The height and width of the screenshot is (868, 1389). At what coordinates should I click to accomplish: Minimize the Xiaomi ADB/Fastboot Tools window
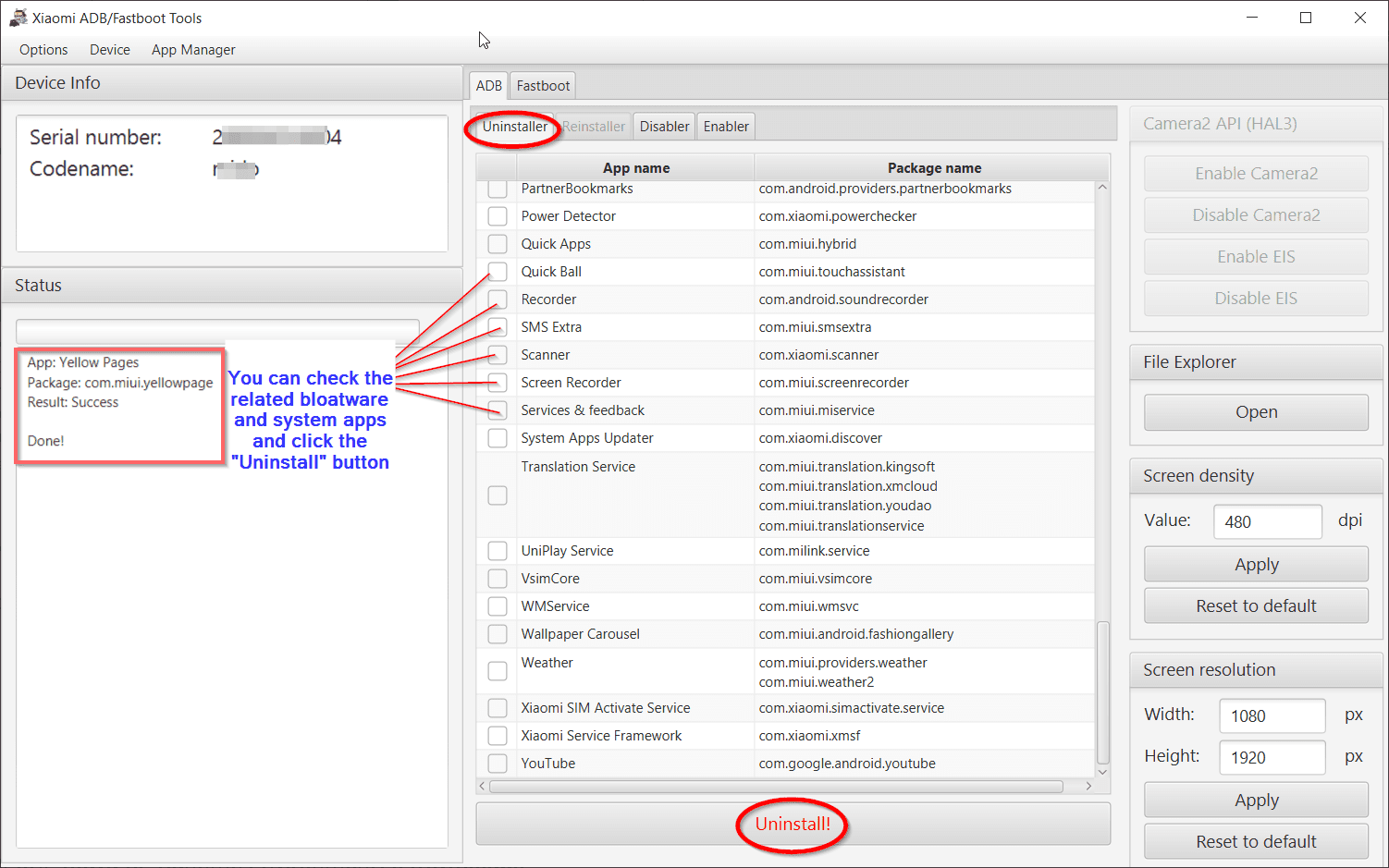coord(1252,18)
